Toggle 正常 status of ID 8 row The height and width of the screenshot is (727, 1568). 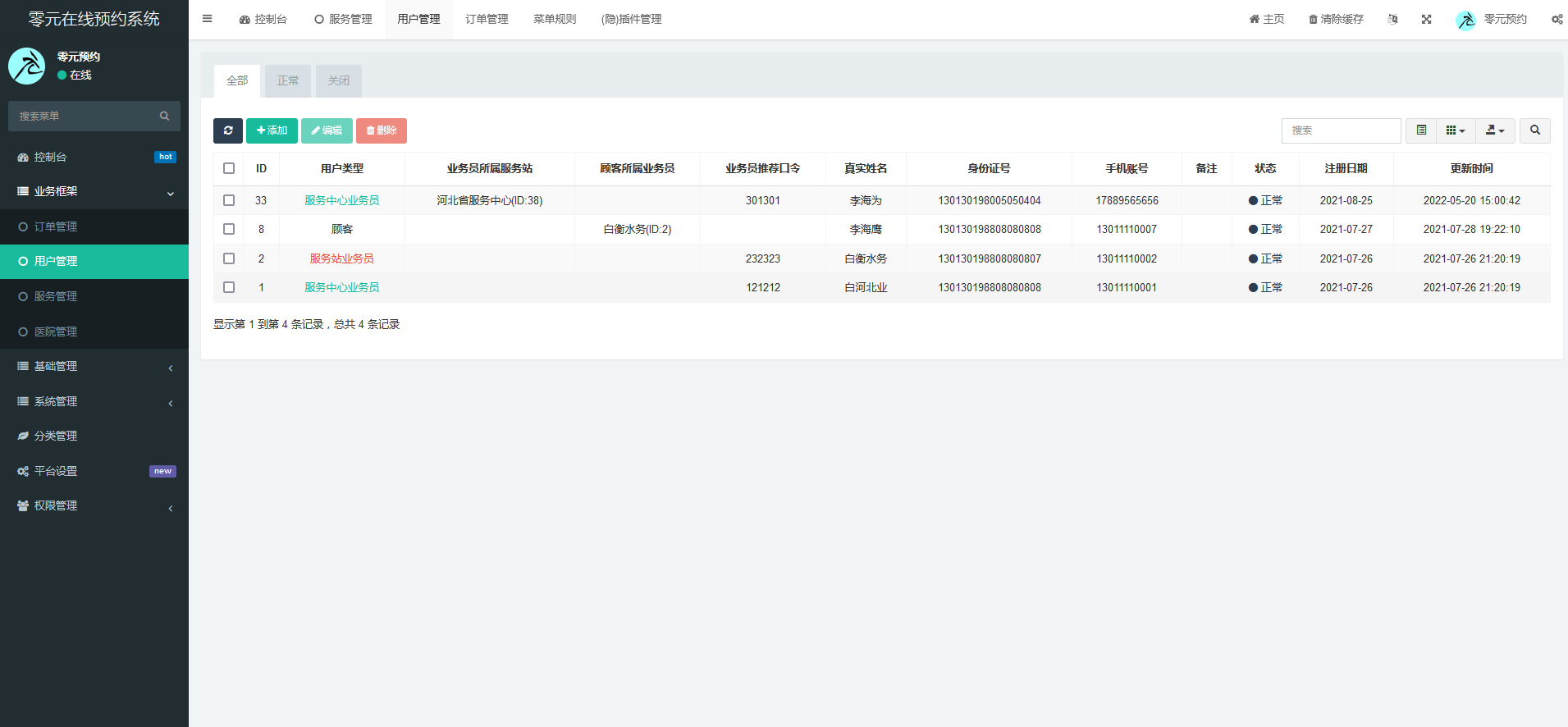[x=1265, y=230]
